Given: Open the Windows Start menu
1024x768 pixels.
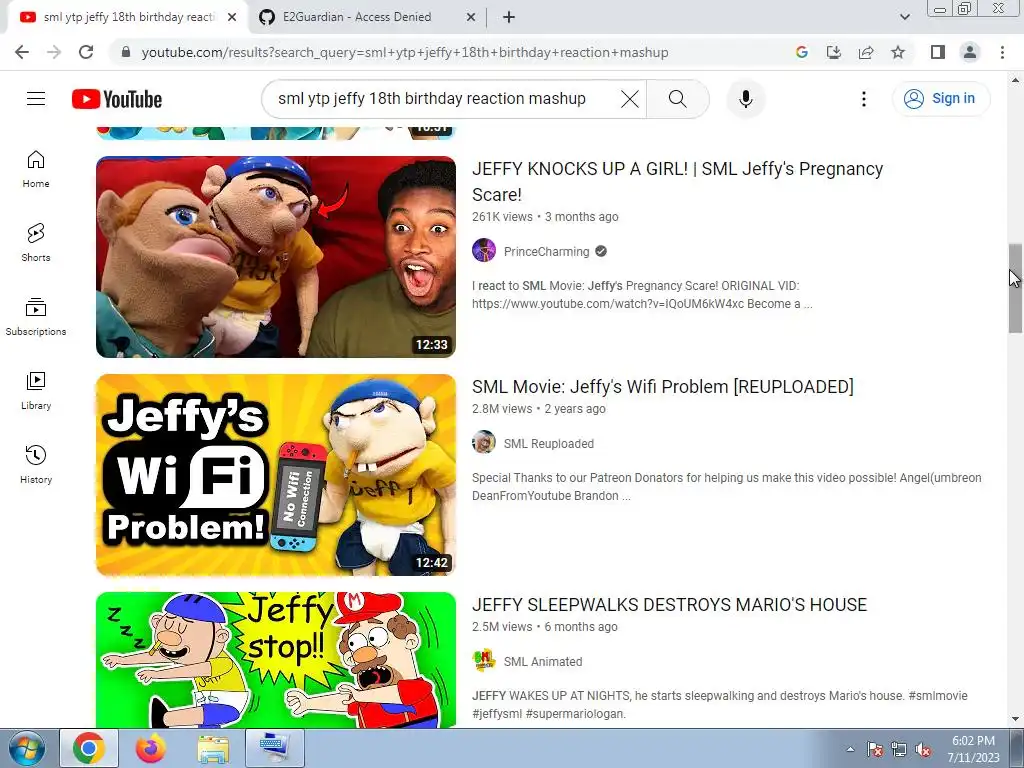Looking at the screenshot, I should click(x=27, y=748).
